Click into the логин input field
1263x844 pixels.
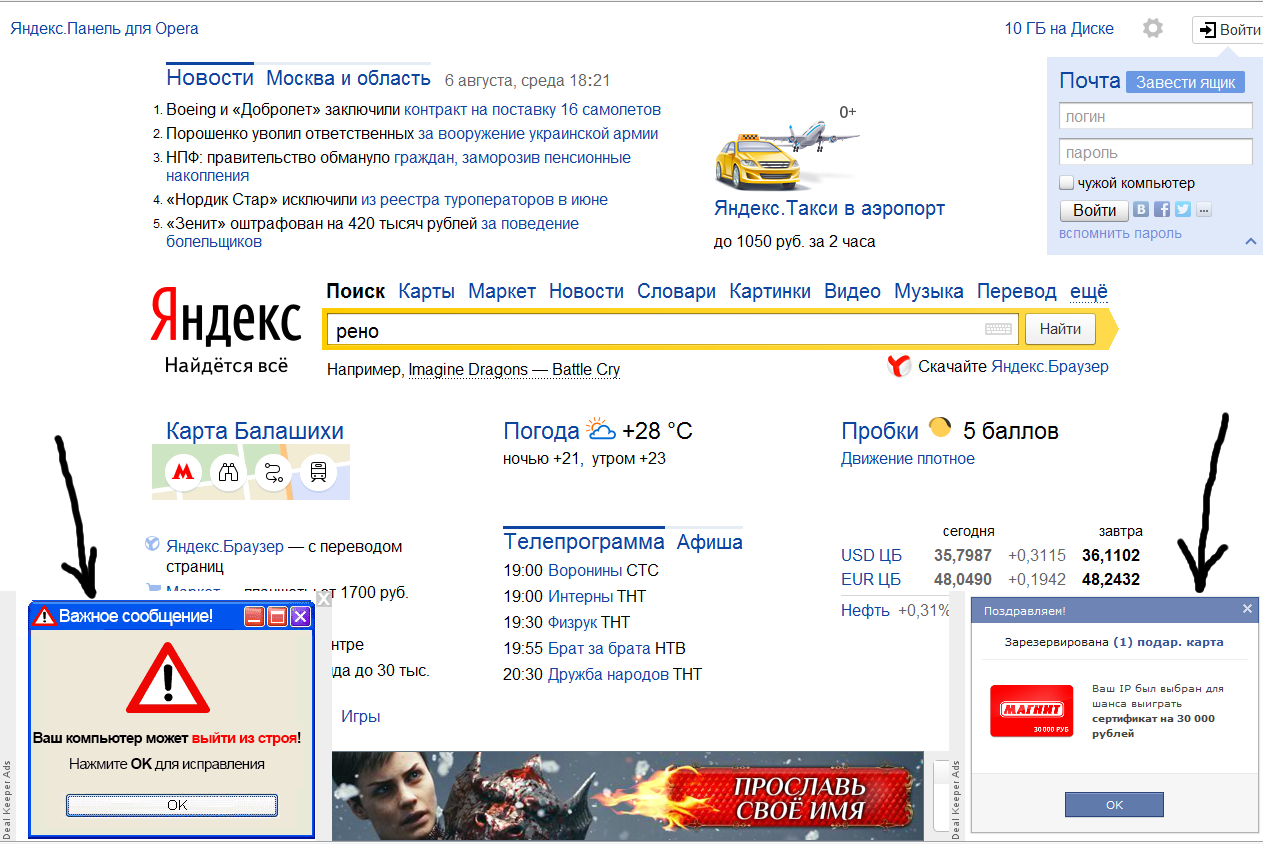coord(1155,116)
